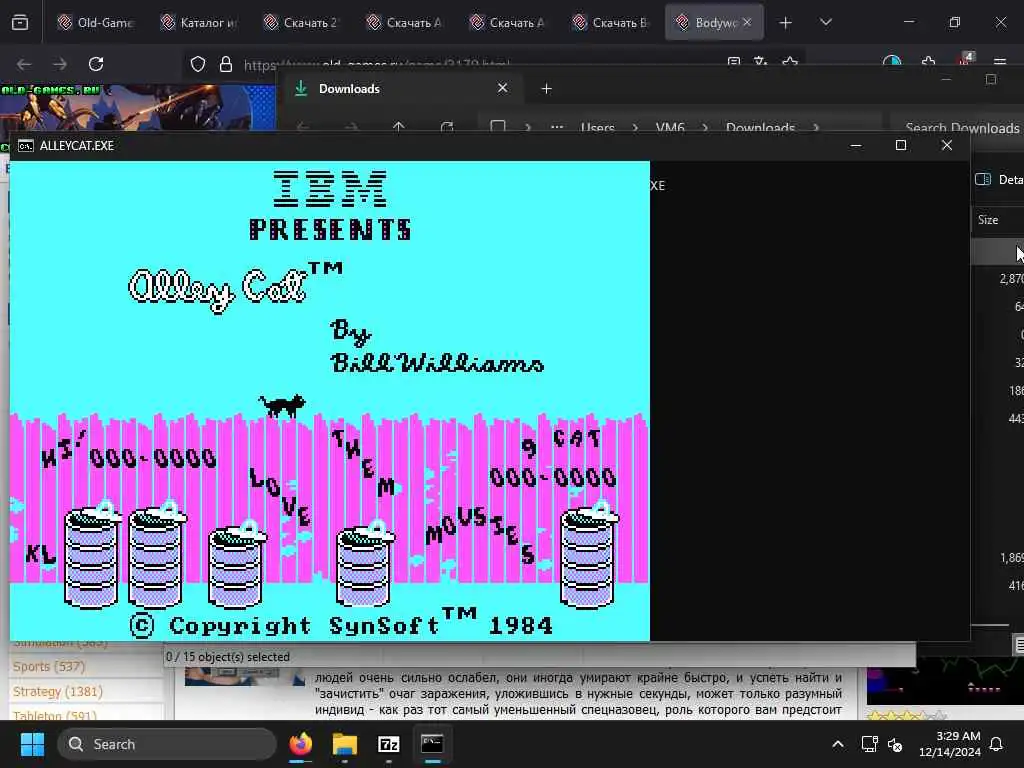The height and width of the screenshot is (768, 1024).
Task: Click the old-games.ru site logo
Action: click(51, 90)
